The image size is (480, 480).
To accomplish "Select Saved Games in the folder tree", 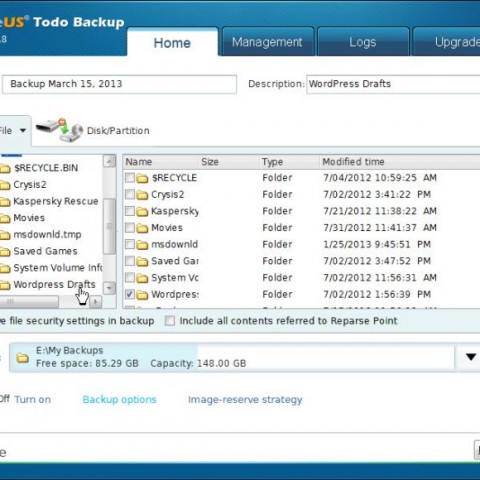I will click(45, 251).
